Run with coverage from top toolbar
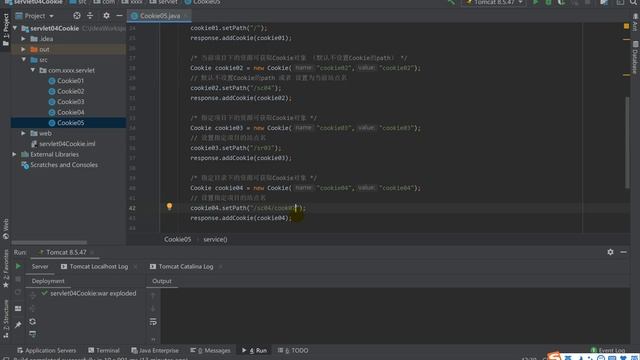The image size is (640, 360). [x=562, y=2]
